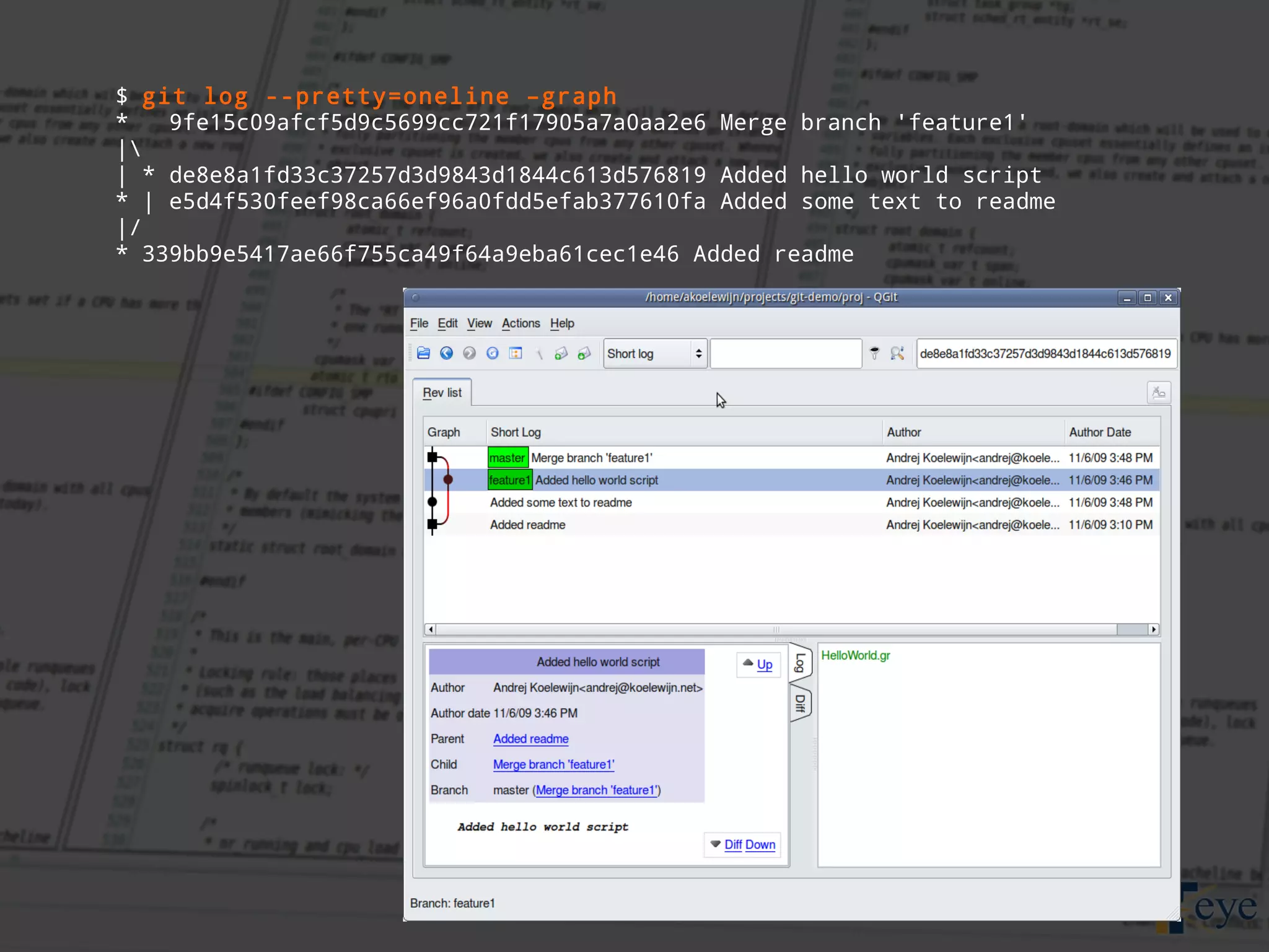Click the HelloWorld.gr file entry
The height and width of the screenshot is (952, 1269).
point(855,655)
